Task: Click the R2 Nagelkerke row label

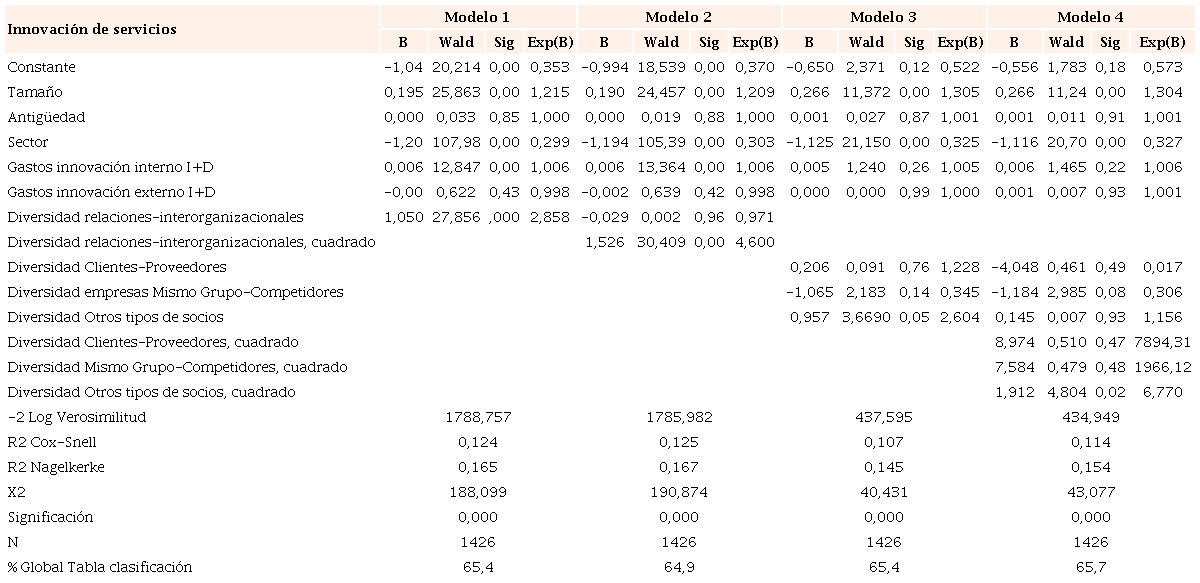Action: tap(55, 467)
